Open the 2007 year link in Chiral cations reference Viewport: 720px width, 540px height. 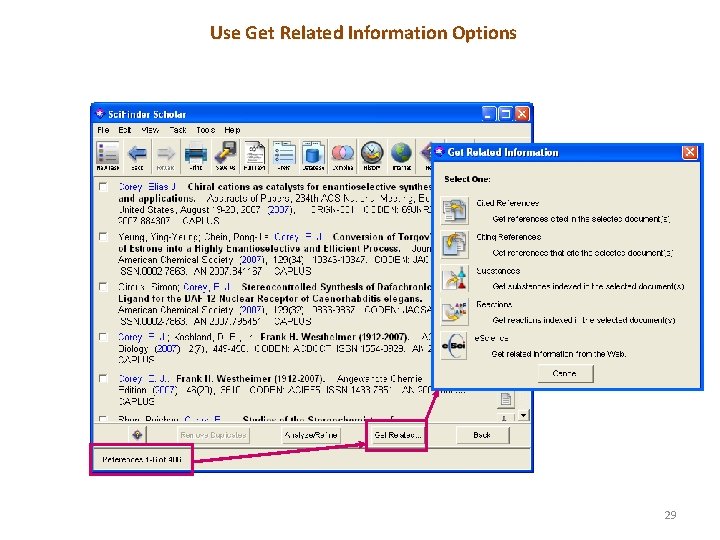pyautogui.click(x=280, y=210)
